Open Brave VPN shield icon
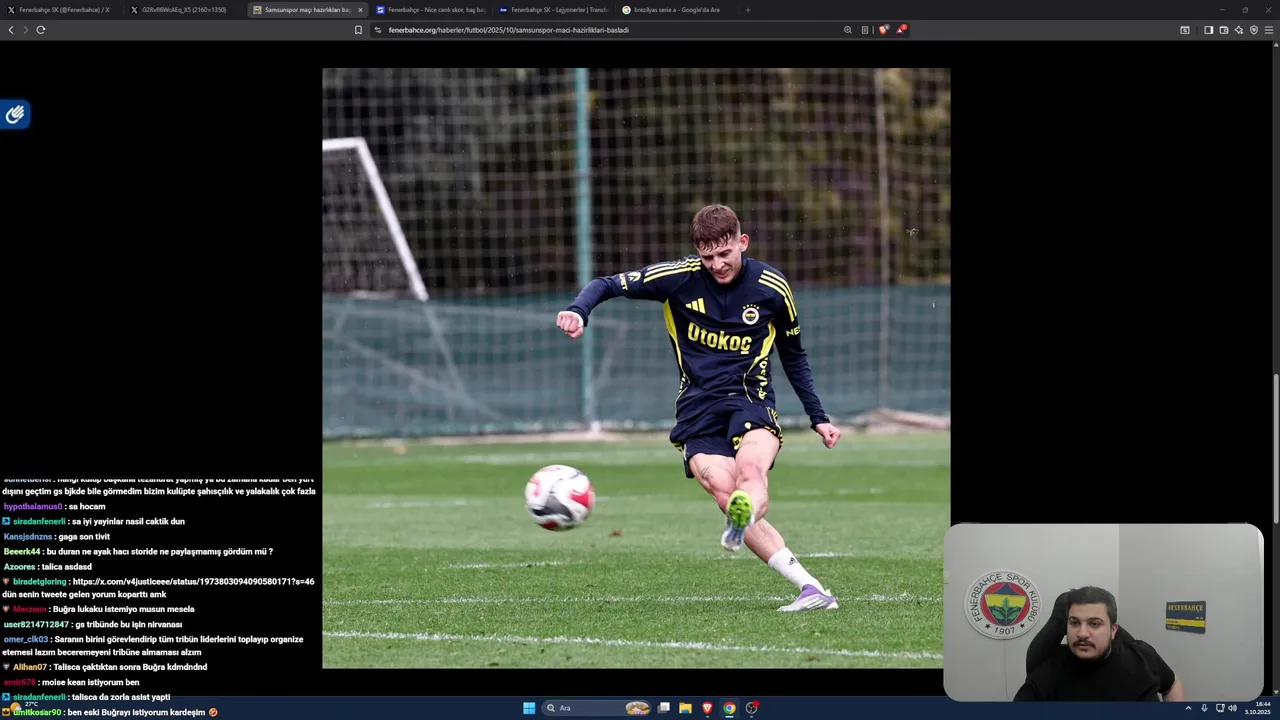This screenshot has height=720, width=1280. click(x=1254, y=30)
